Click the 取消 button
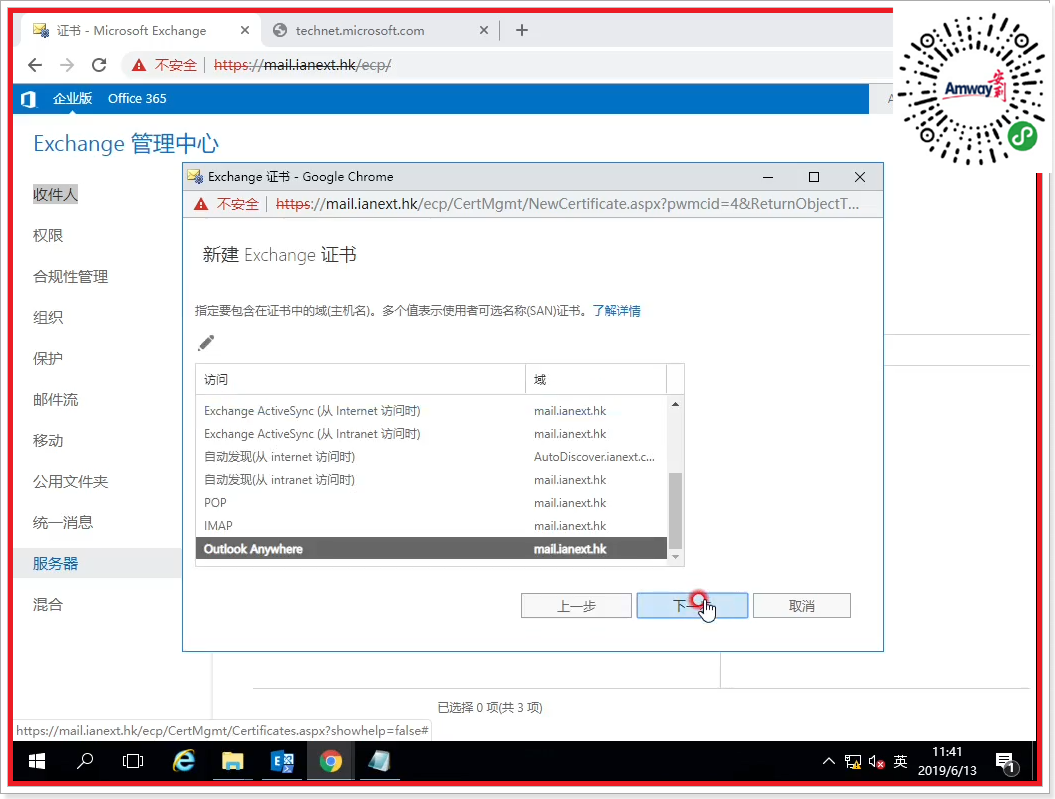Viewport: 1055px width, 799px height. 801,606
